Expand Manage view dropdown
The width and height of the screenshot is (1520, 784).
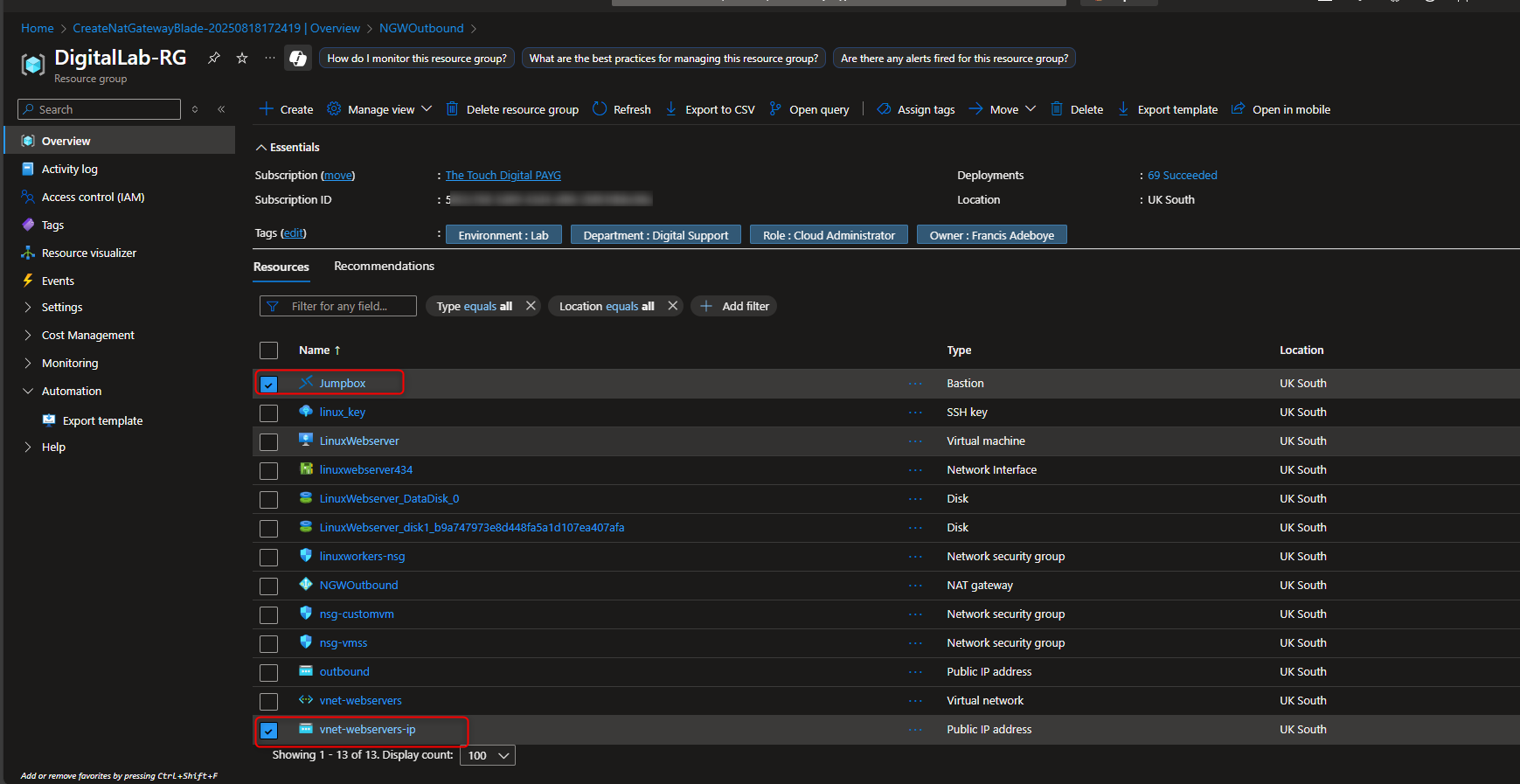379,109
